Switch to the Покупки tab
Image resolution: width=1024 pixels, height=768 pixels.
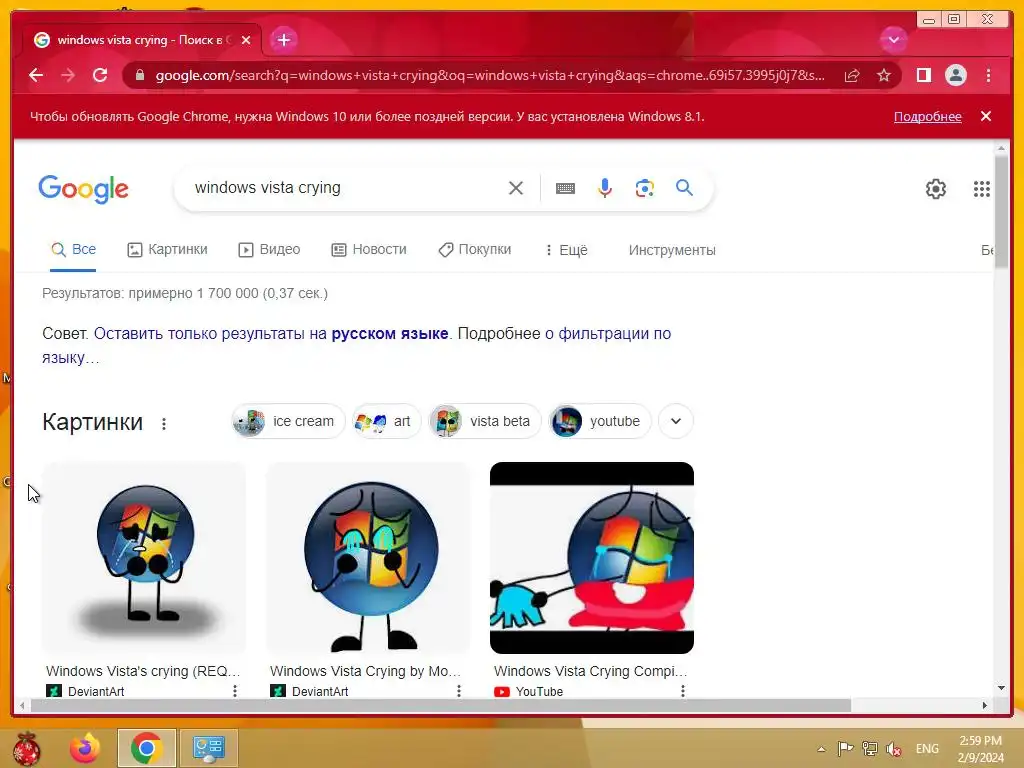(x=475, y=249)
